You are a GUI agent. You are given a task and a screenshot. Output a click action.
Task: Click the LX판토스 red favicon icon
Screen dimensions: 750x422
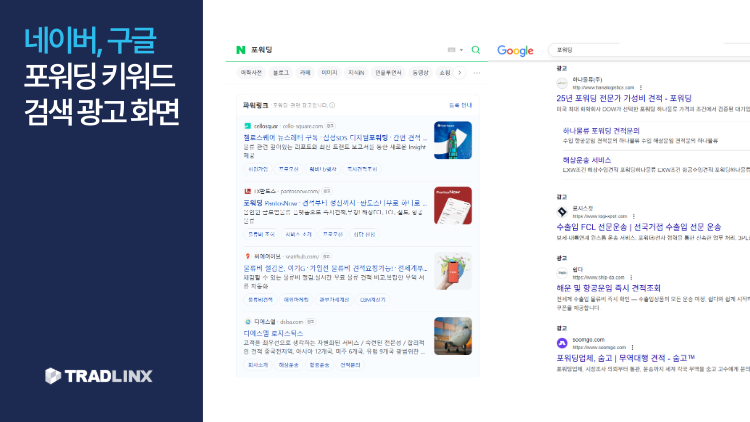[247, 191]
